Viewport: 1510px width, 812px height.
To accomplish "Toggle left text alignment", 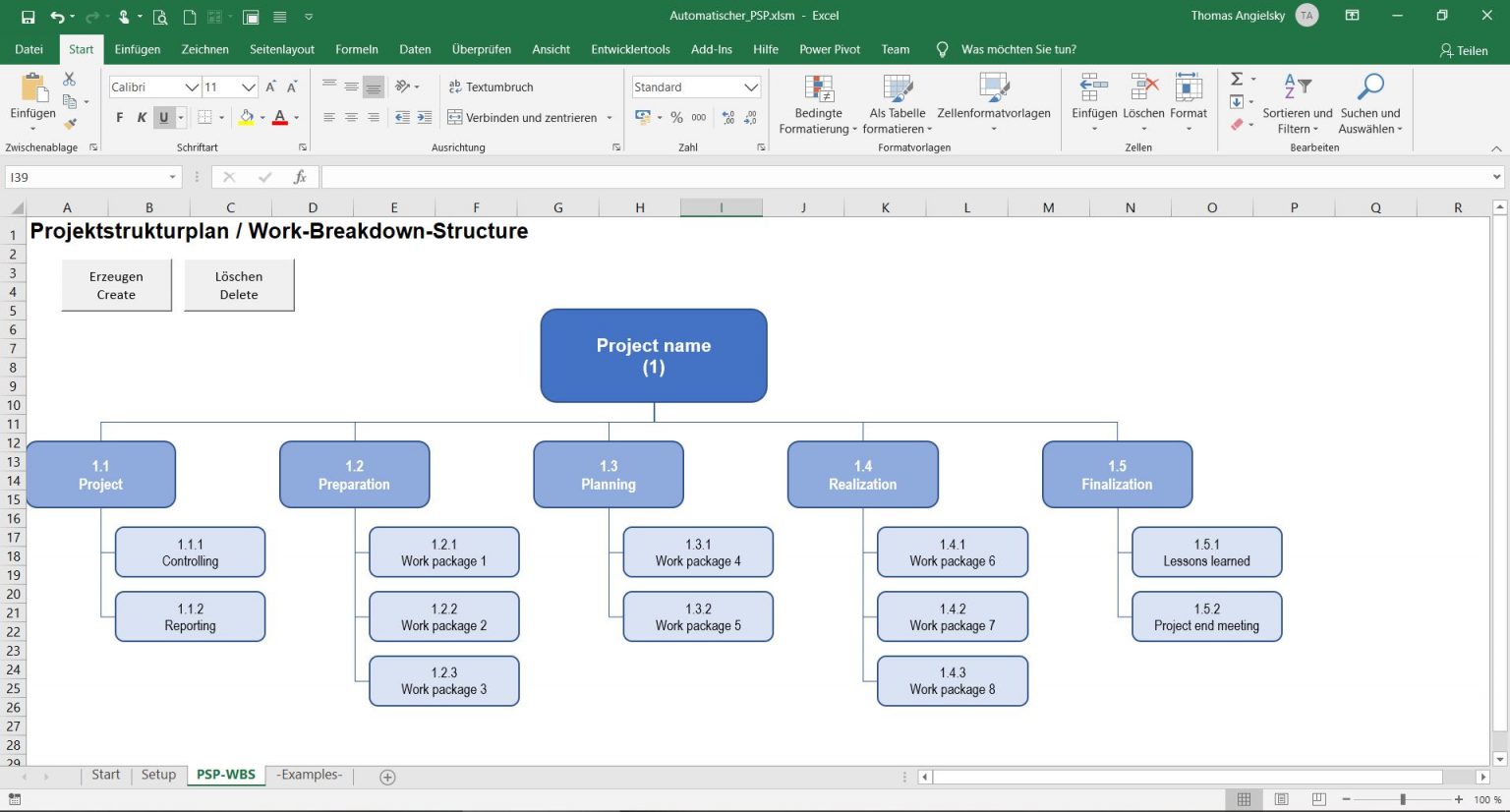I will [x=329, y=117].
